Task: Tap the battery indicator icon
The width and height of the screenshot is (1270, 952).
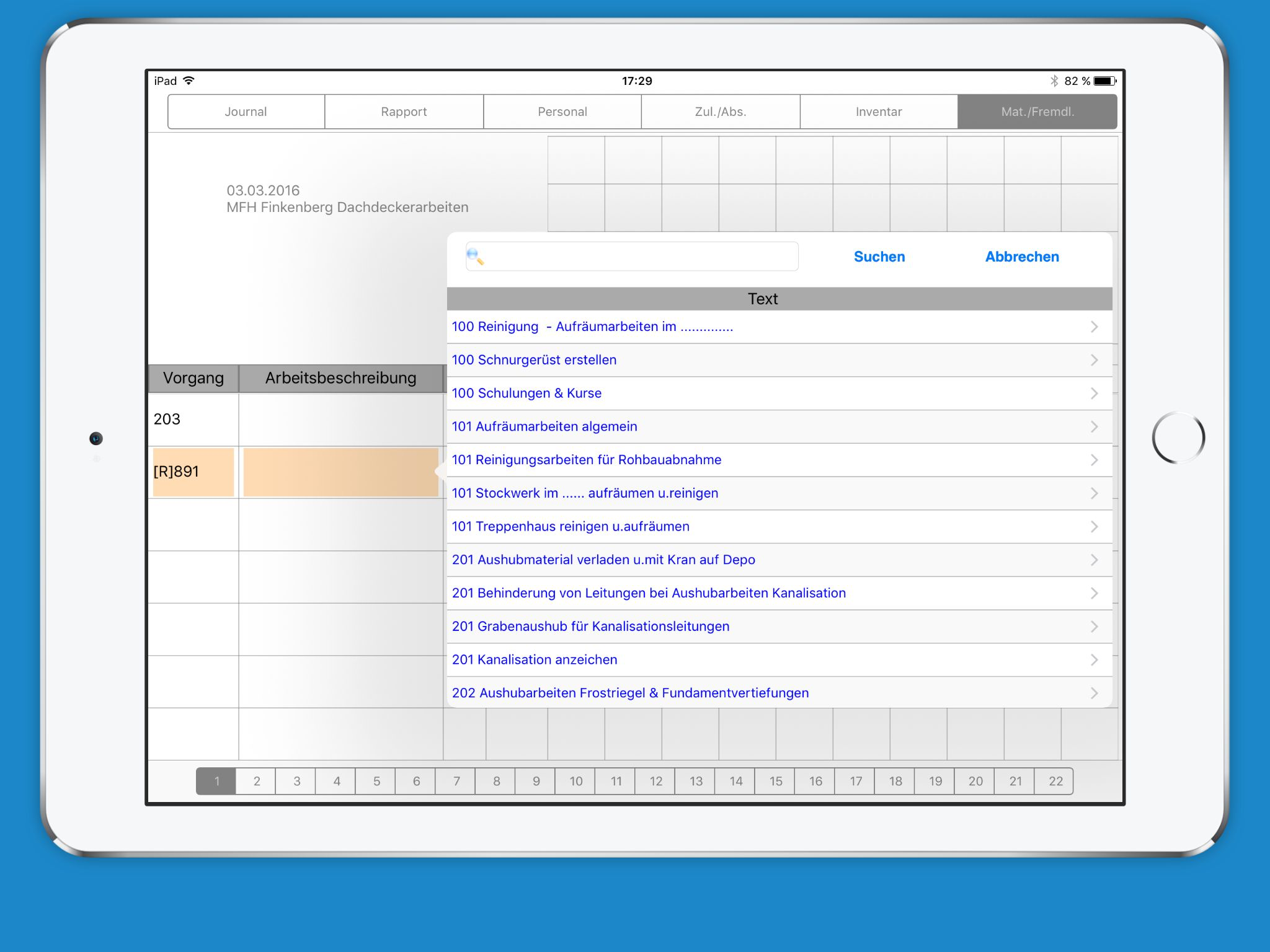Action: click(x=1104, y=81)
